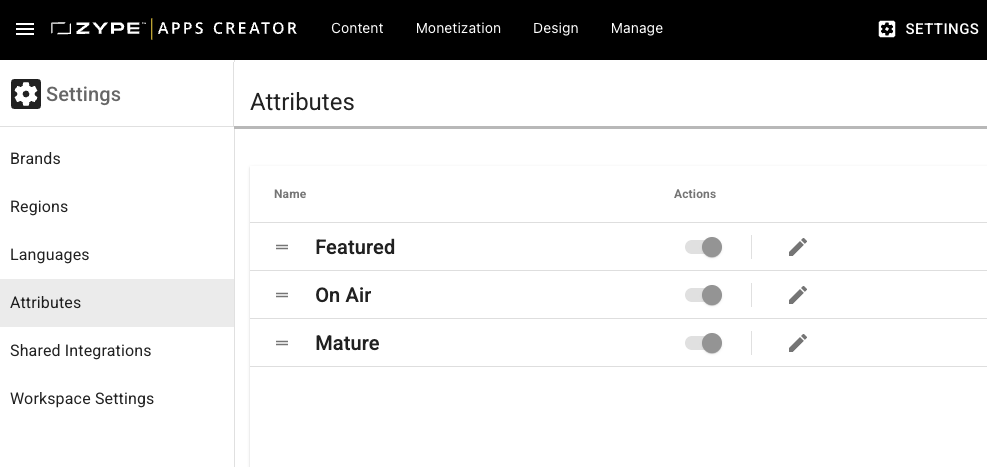Open the Design menu
Viewport: 987px width, 467px height.
(556, 28)
